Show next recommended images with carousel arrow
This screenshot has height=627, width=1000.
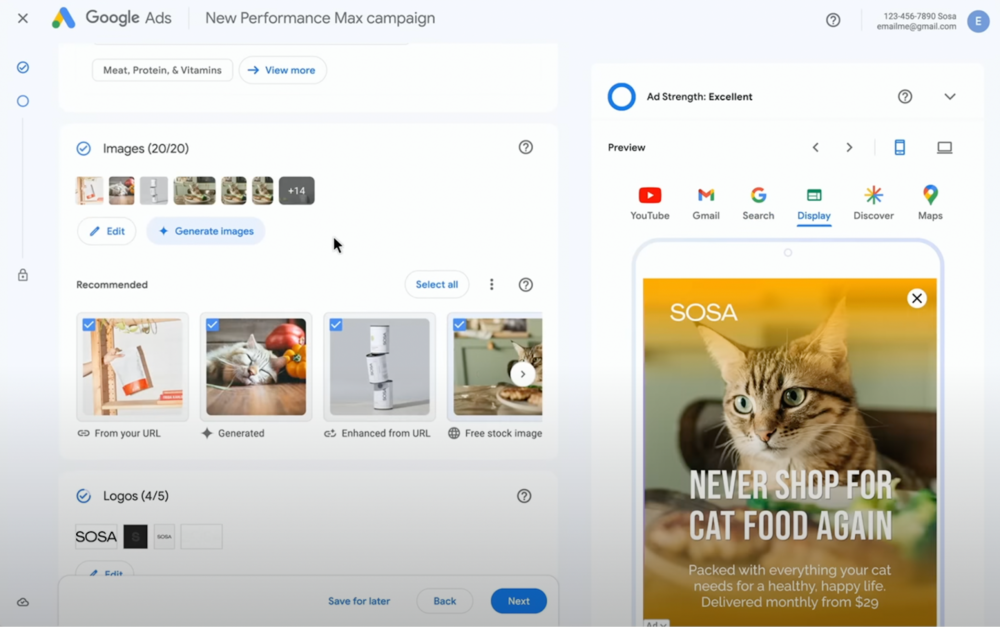coord(522,374)
